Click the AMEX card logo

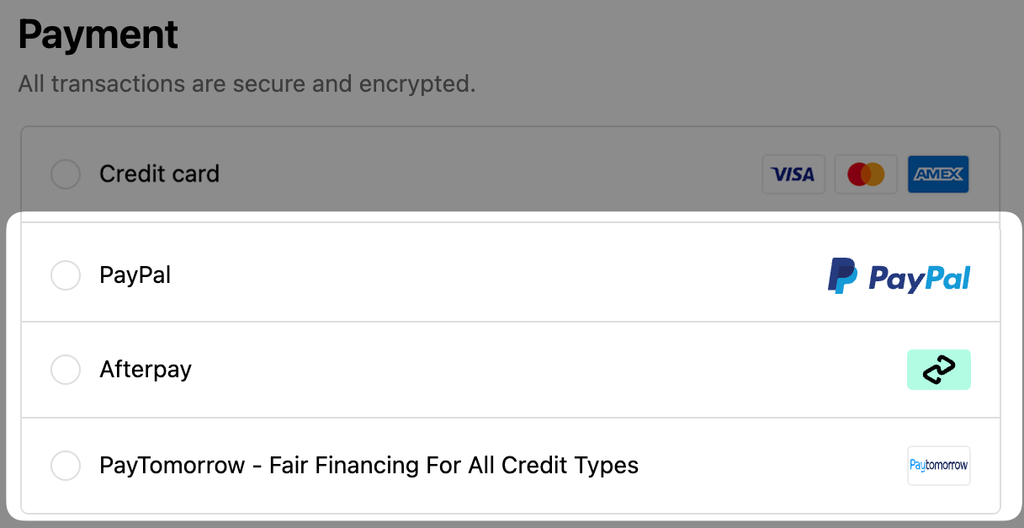click(x=938, y=174)
